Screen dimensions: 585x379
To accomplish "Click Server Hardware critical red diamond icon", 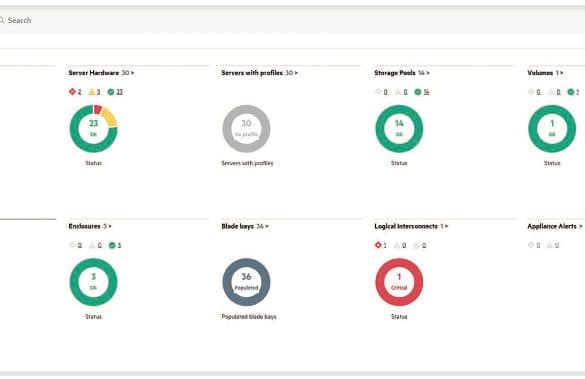I will click(x=72, y=91).
